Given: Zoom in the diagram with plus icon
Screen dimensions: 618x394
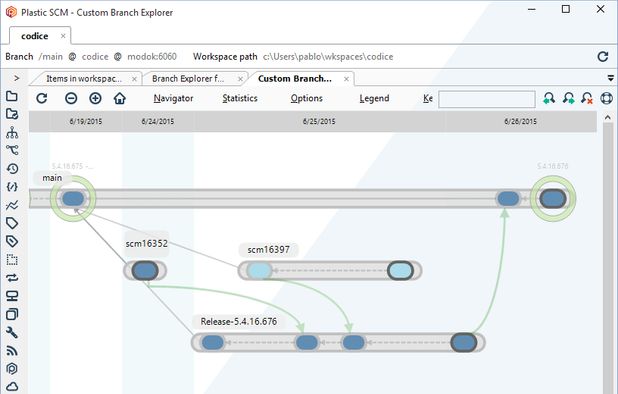Looking at the screenshot, I should coord(95,98).
